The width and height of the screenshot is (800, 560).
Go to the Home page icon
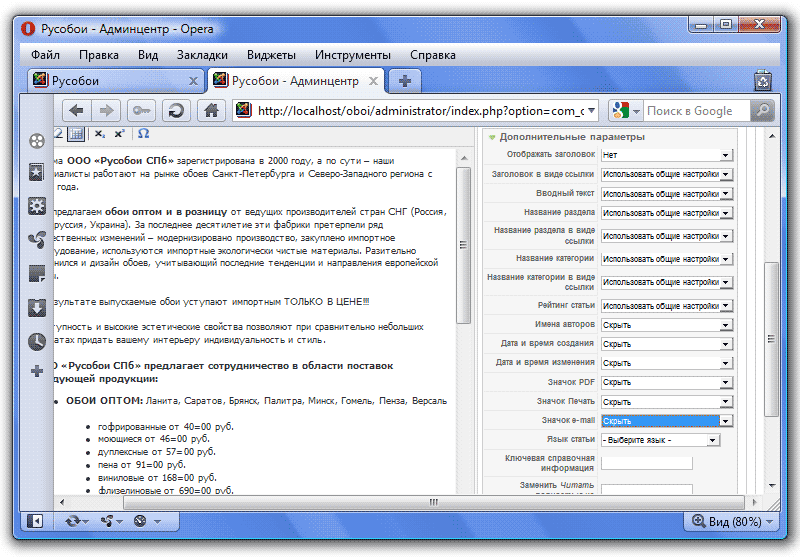(x=209, y=111)
